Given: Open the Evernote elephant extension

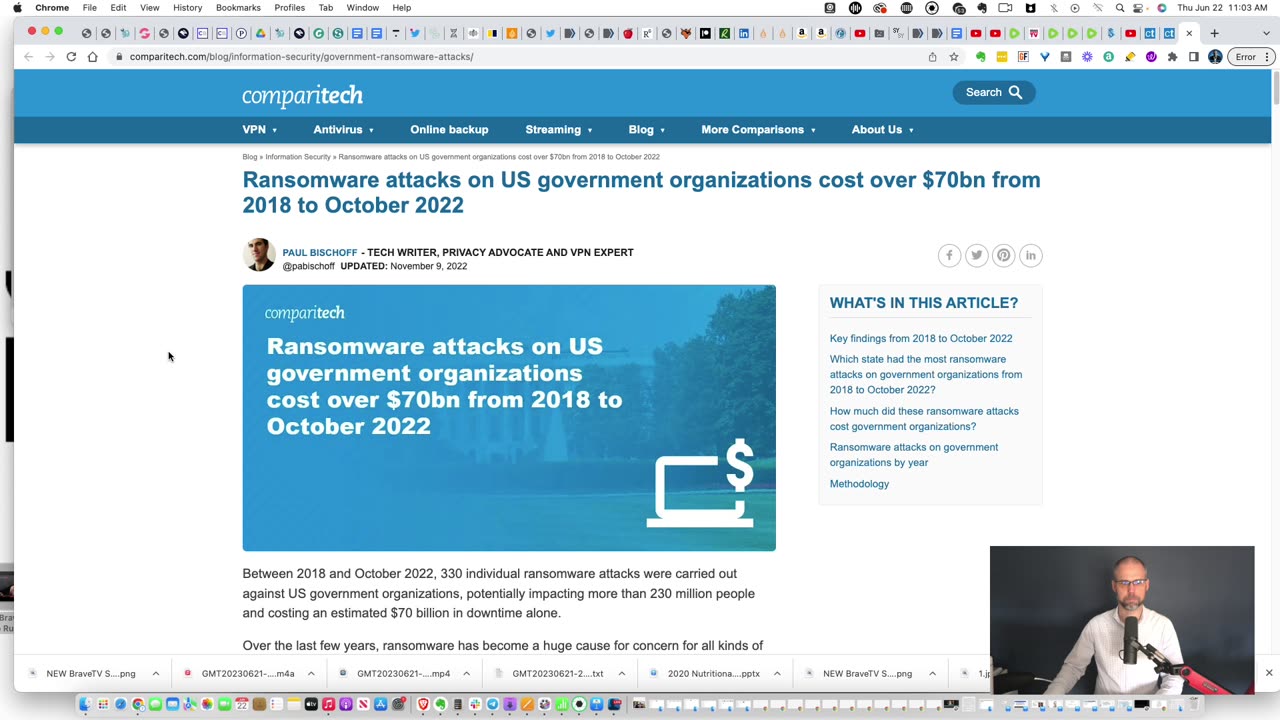Looking at the screenshot, I should (x=981, y=57).
